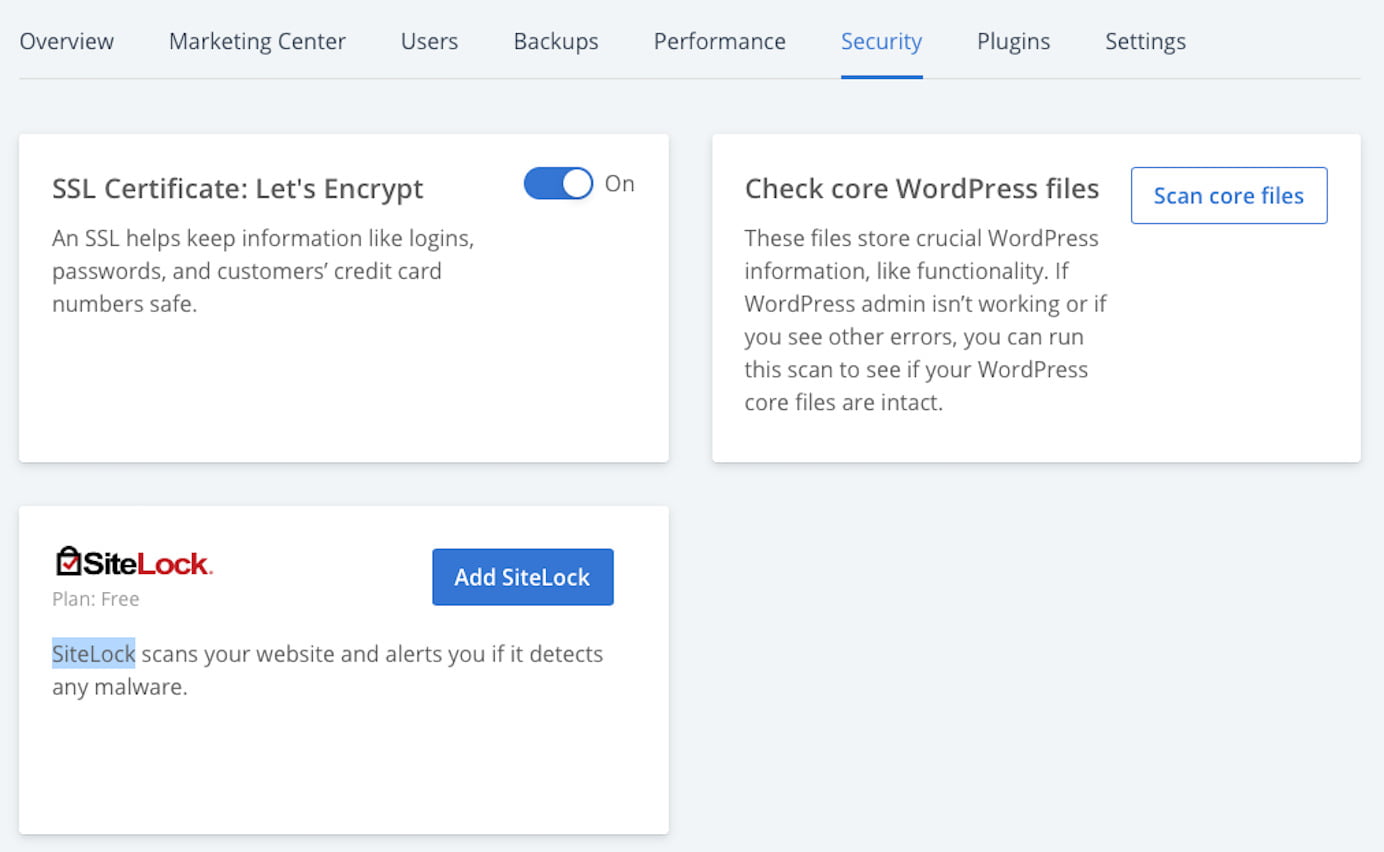Switch to the Settings tab
Screen dimensions: 1384x852
tap(1146, 41)
